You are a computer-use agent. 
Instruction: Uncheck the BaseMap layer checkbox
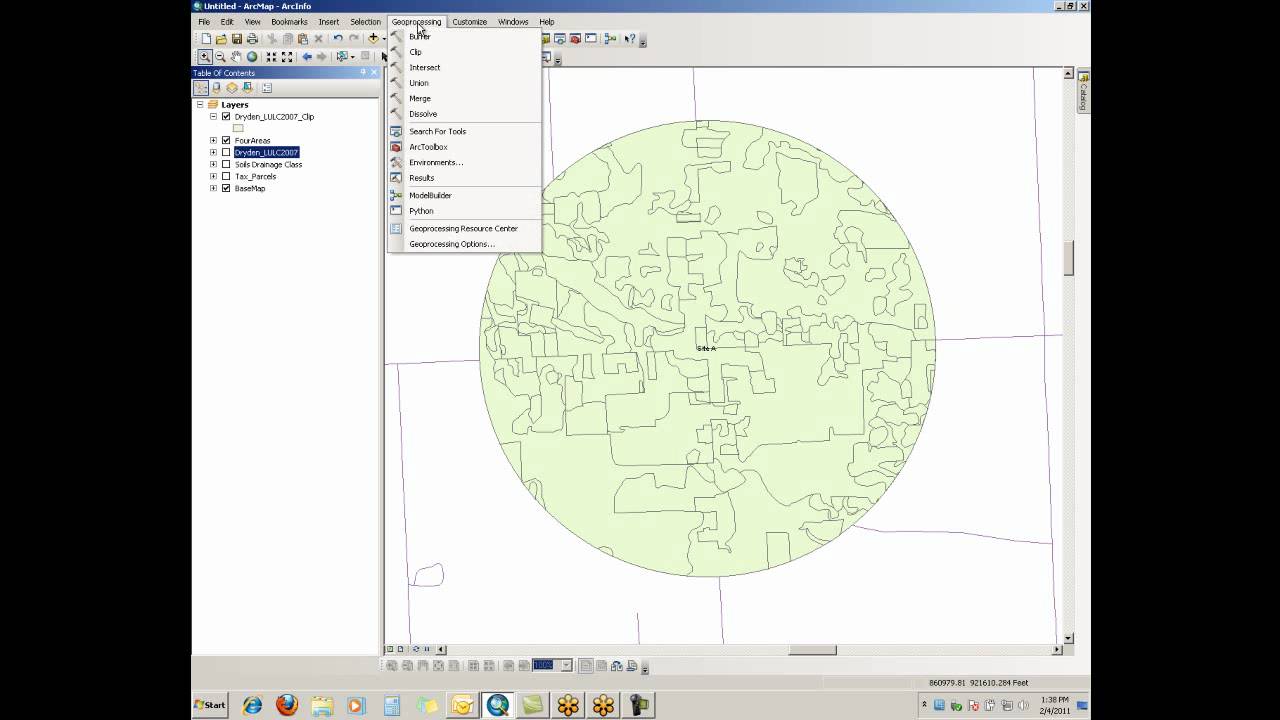pyautogui.click(x=226, y=188)
